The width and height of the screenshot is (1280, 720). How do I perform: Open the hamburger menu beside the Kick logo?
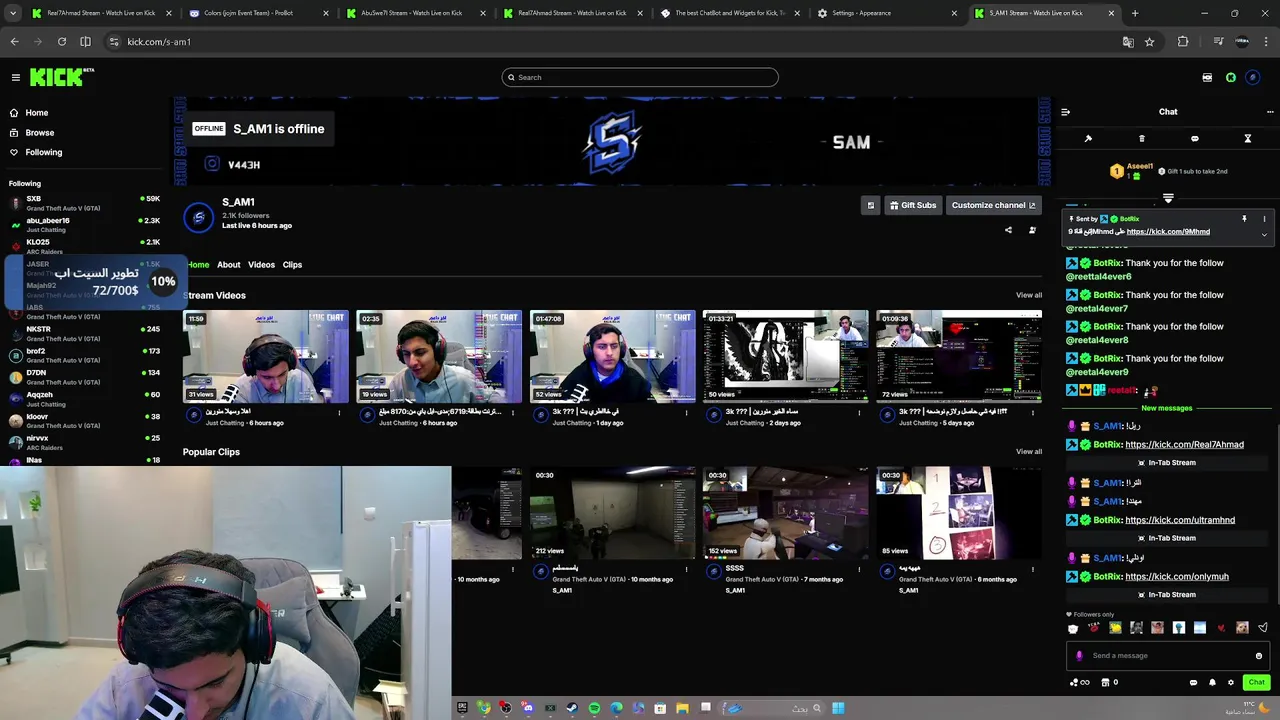16,77
